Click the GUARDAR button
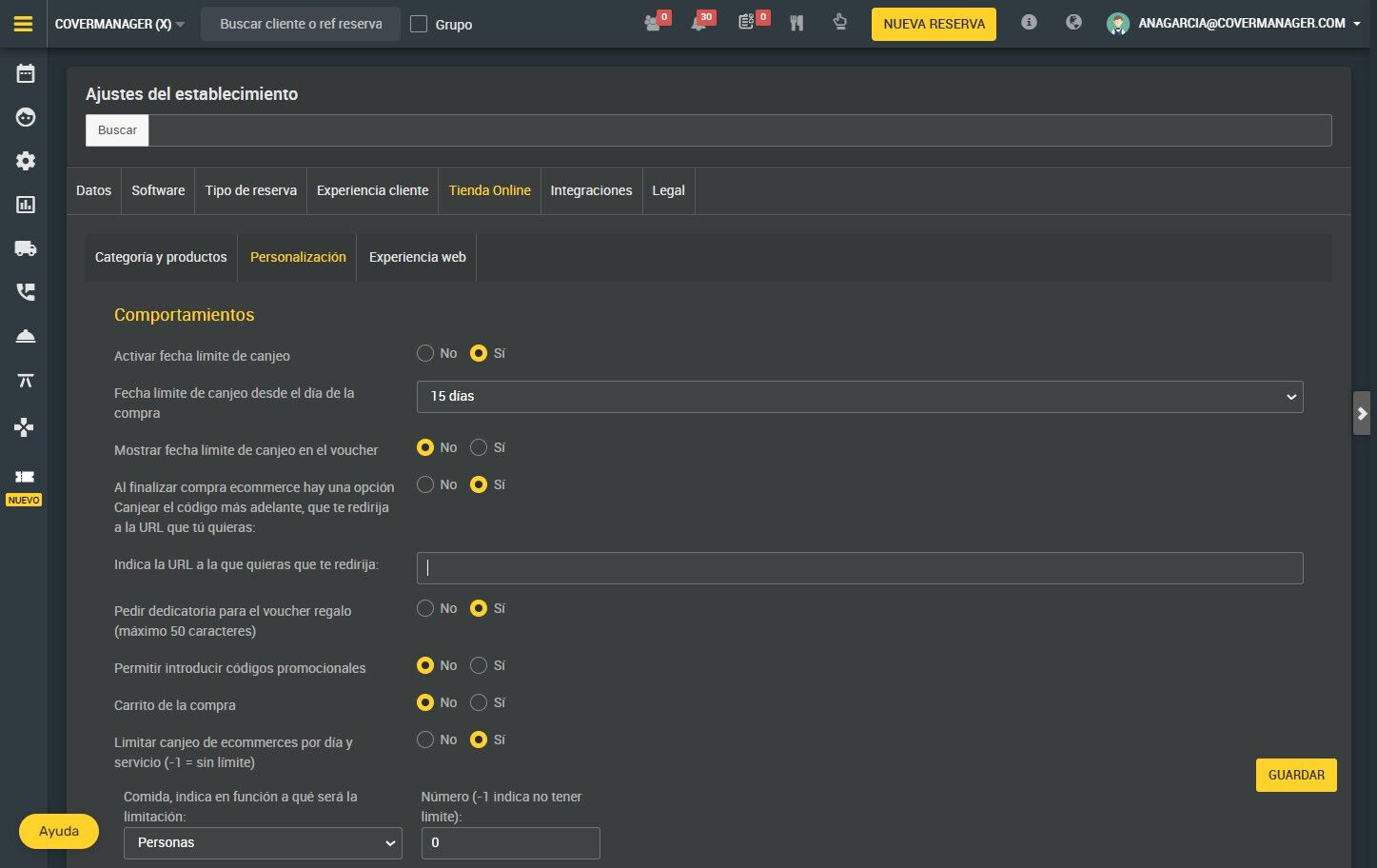 tap(1296, 775)
